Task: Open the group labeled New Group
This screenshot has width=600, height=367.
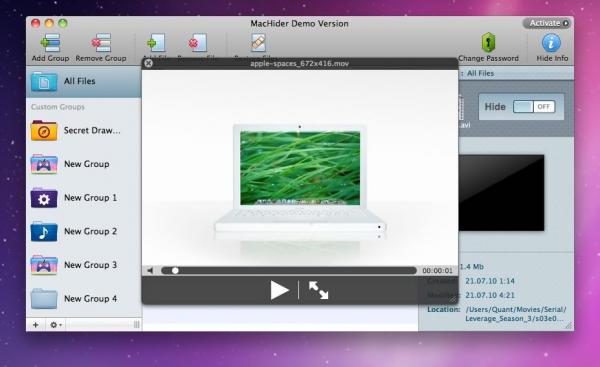Action: [83, 164]
